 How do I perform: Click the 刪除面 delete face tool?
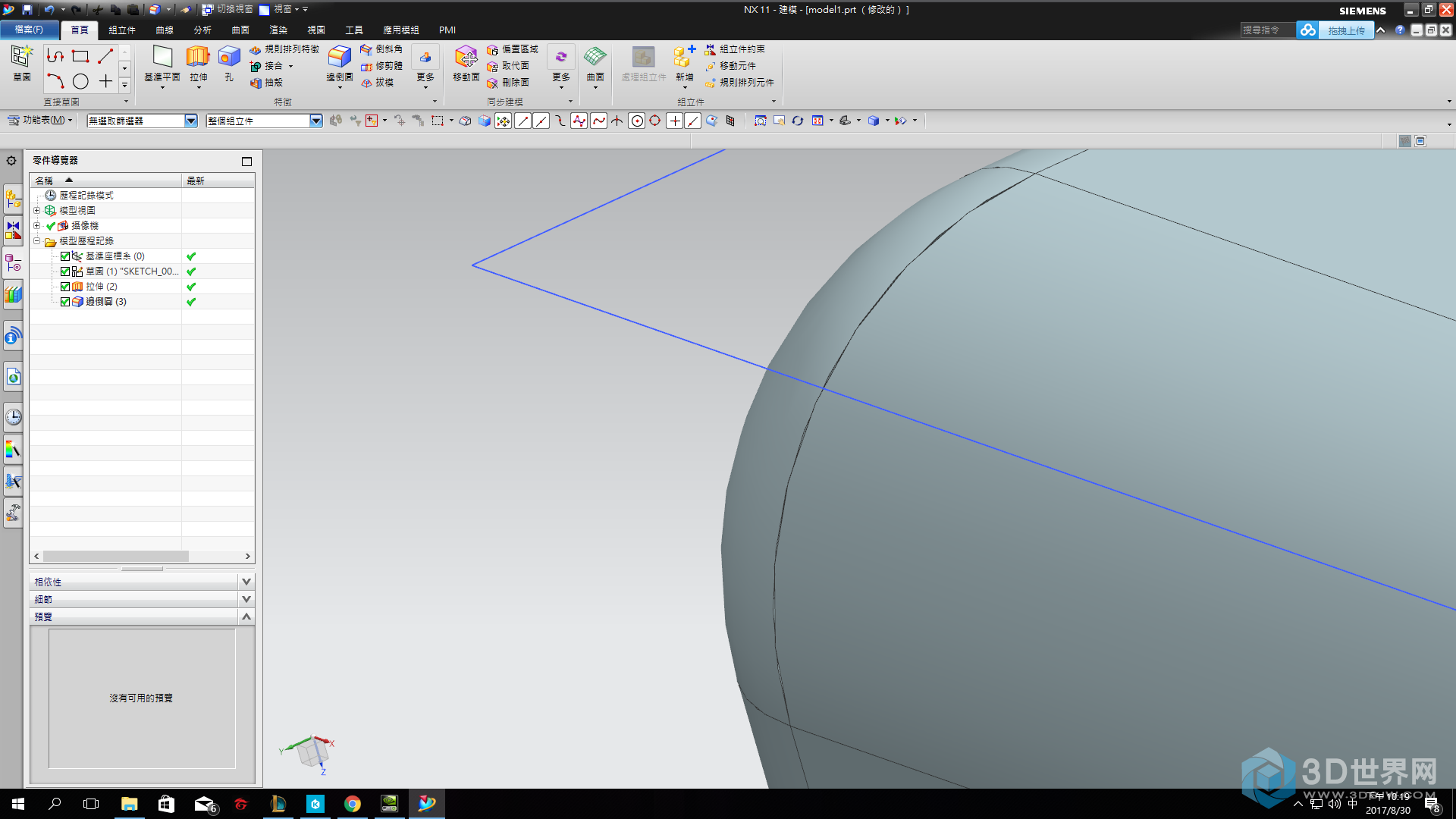click(508, 83)
